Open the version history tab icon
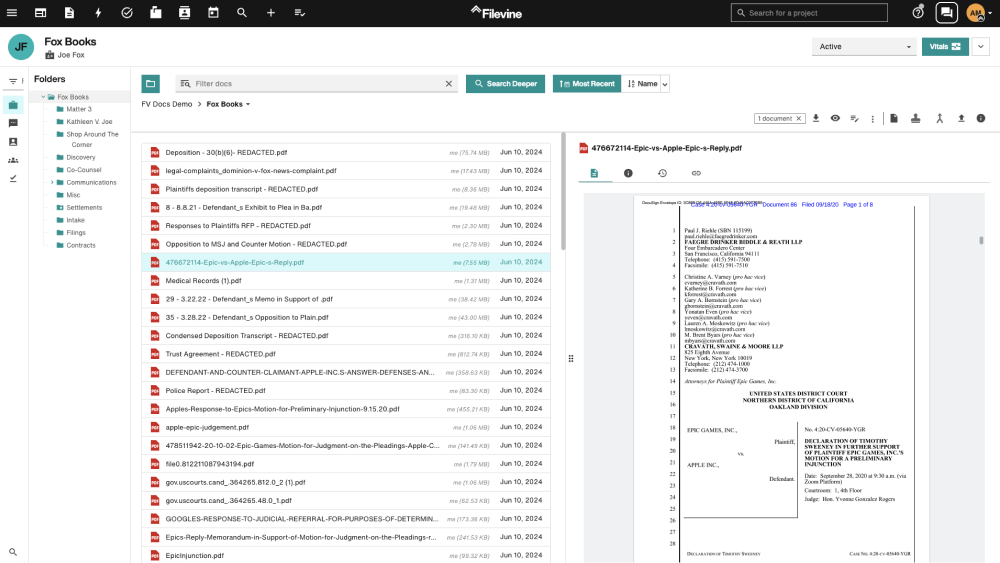 pyautogui.click(x=662, y=173)
